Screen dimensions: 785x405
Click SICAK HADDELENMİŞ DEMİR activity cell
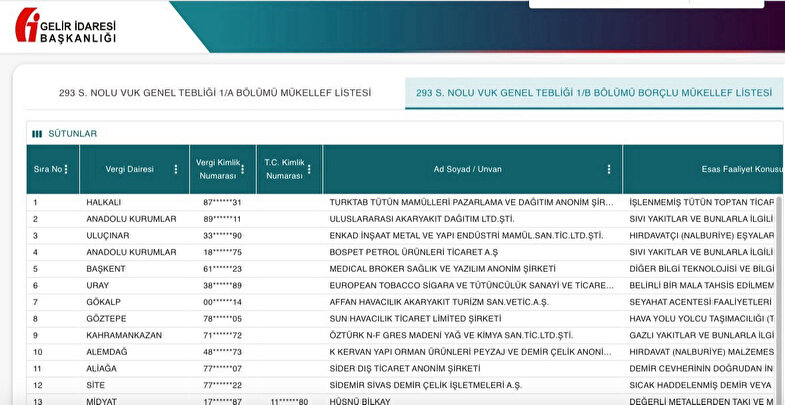(x=702, y=385)
